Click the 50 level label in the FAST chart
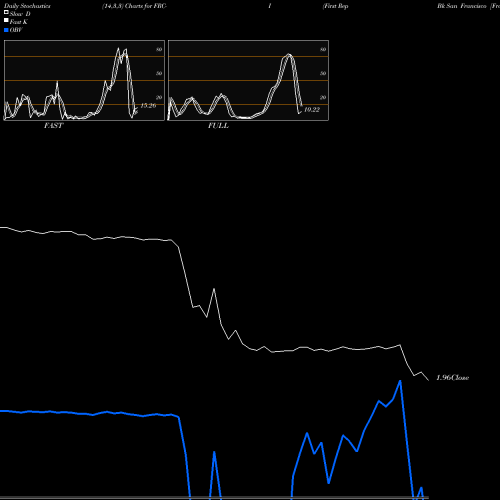 pos(159,73)
